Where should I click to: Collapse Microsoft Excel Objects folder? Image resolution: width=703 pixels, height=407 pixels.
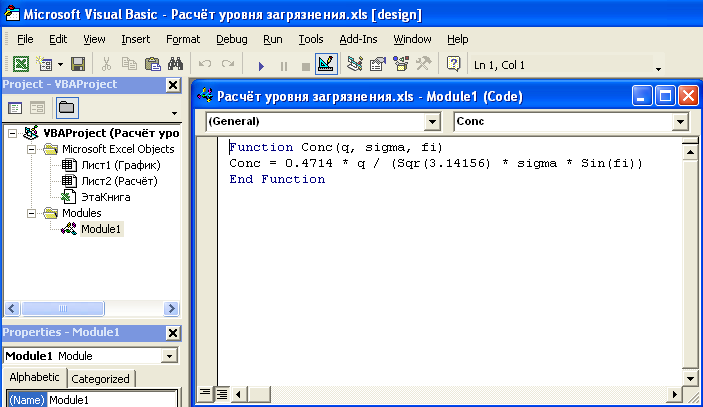[x=31, y=149]
